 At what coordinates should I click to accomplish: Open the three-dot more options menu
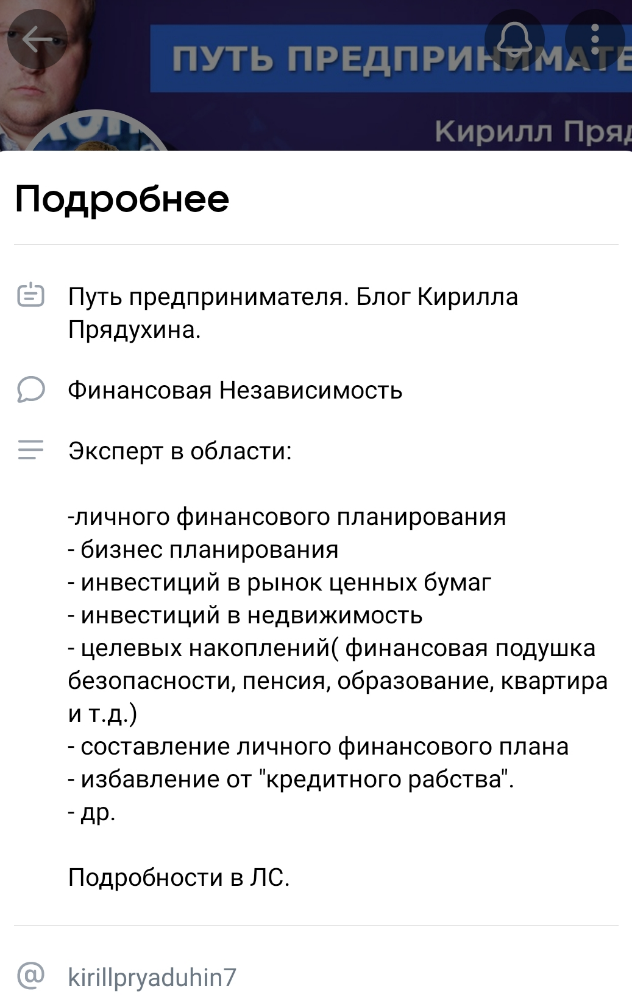(x=594, y=40)
